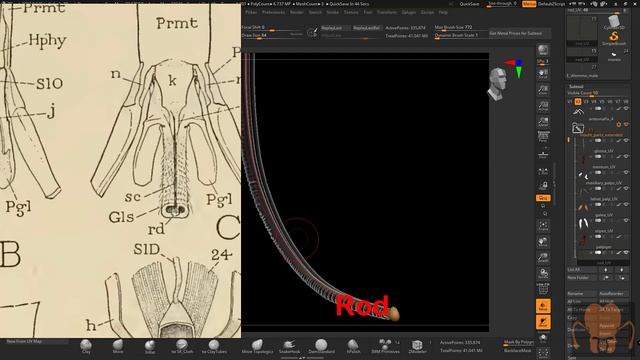Collapse the mouth_parts_extended folder

click(x=578, y=128)
